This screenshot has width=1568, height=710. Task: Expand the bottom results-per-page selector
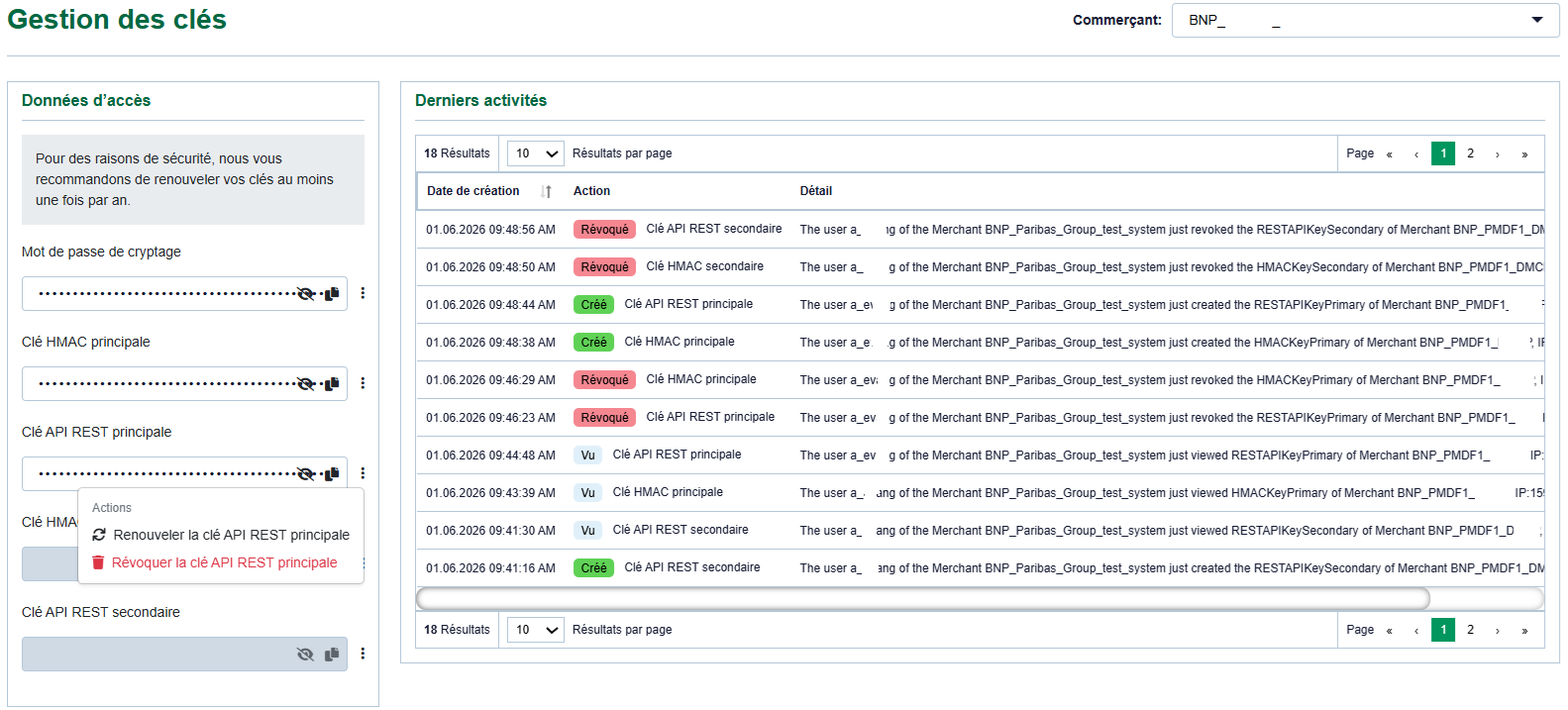click(536, 630)
